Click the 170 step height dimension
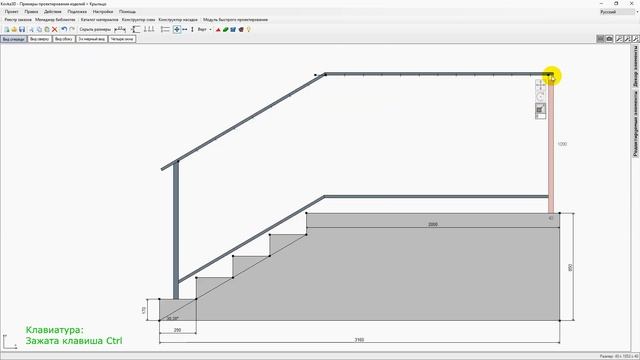Image resolution: width=640 pixels, height=360 pixels. (144, 310)
